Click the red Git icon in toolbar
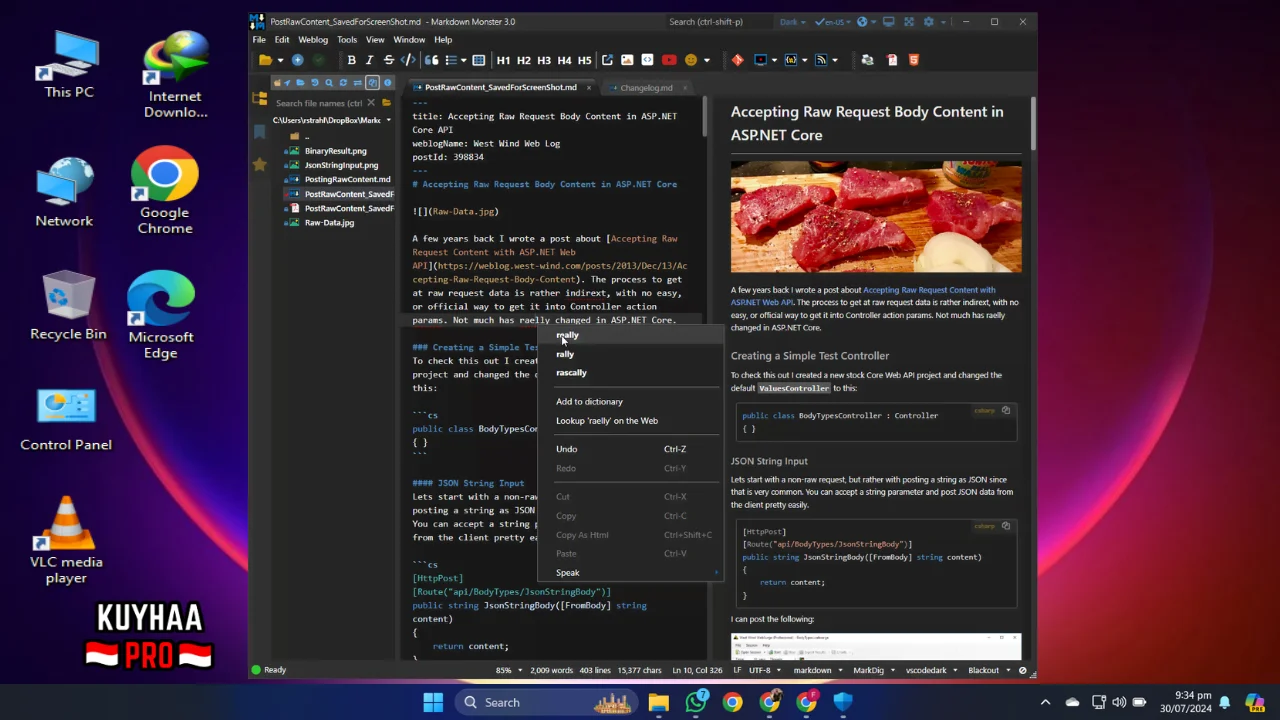Screen dimensions: 1280x720 (738, 60)
